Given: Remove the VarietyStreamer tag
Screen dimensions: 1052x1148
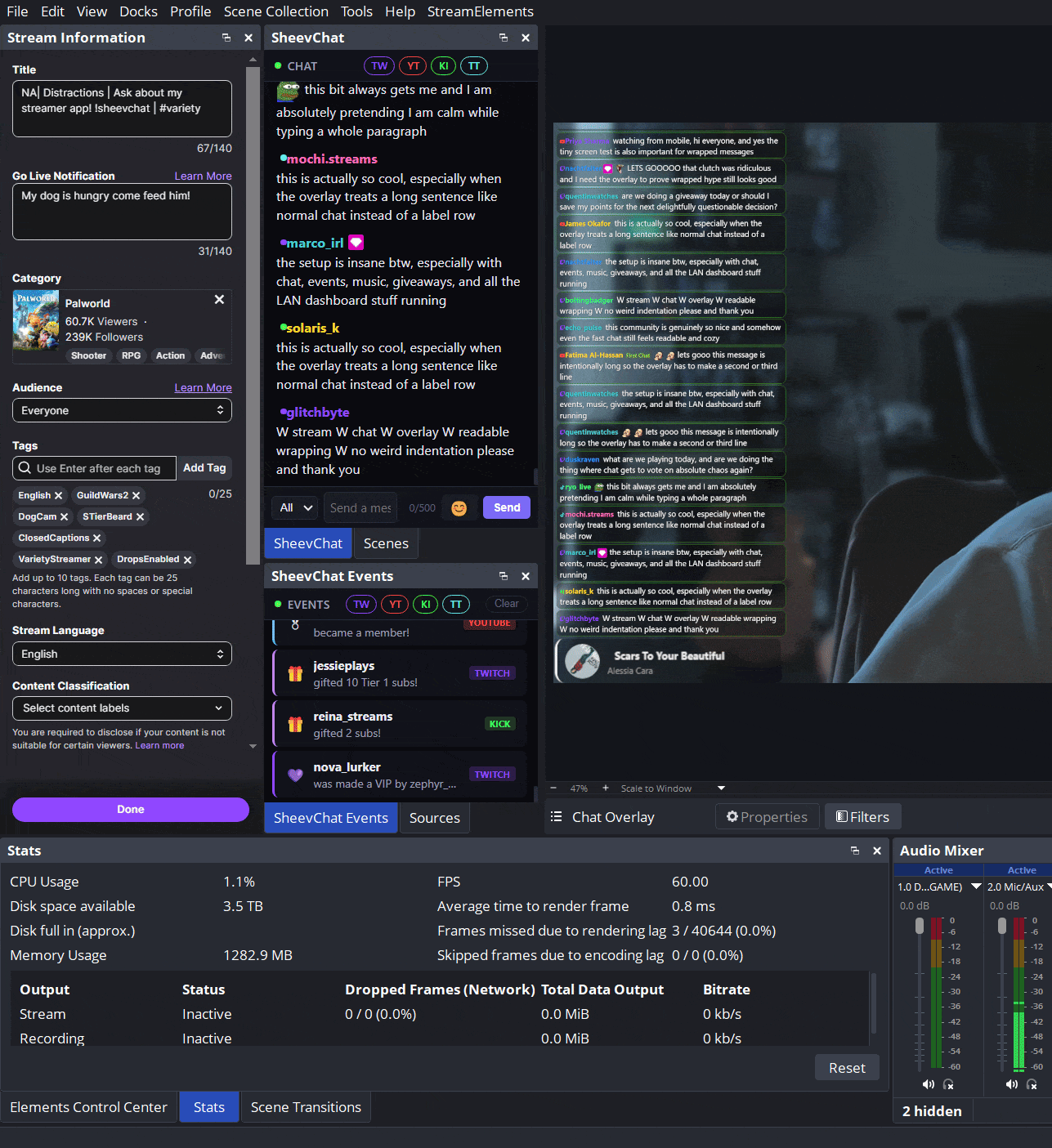Looking at the screenshot, I should click(x=99, y=560).
